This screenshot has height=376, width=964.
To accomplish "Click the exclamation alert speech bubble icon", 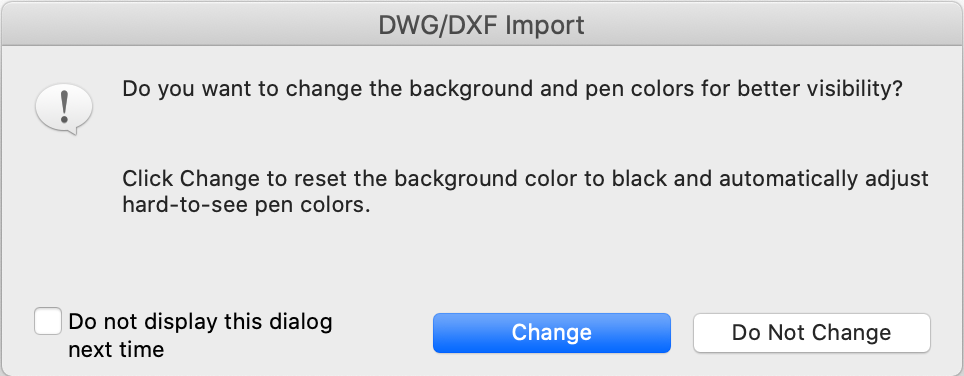I will [x=64, y=109].
